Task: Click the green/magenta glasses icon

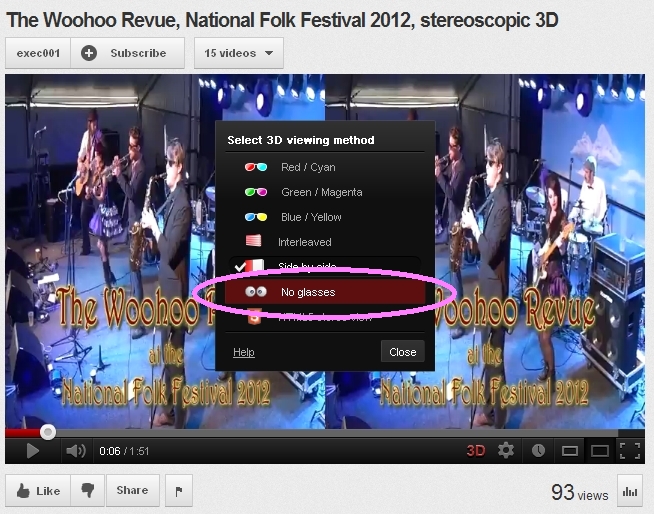Action: (256, 192)
